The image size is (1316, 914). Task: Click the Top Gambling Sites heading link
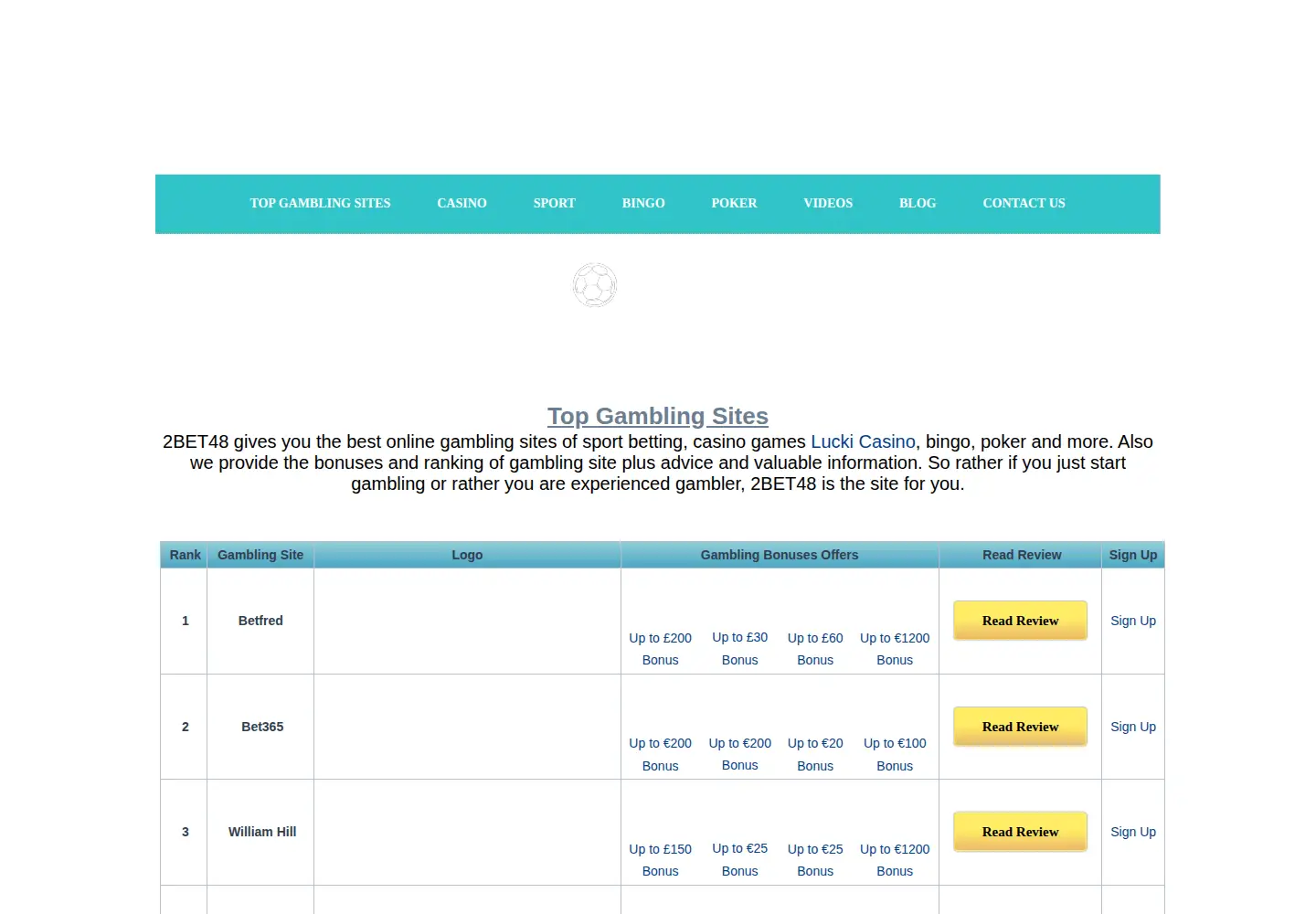(x=658, y=416)
